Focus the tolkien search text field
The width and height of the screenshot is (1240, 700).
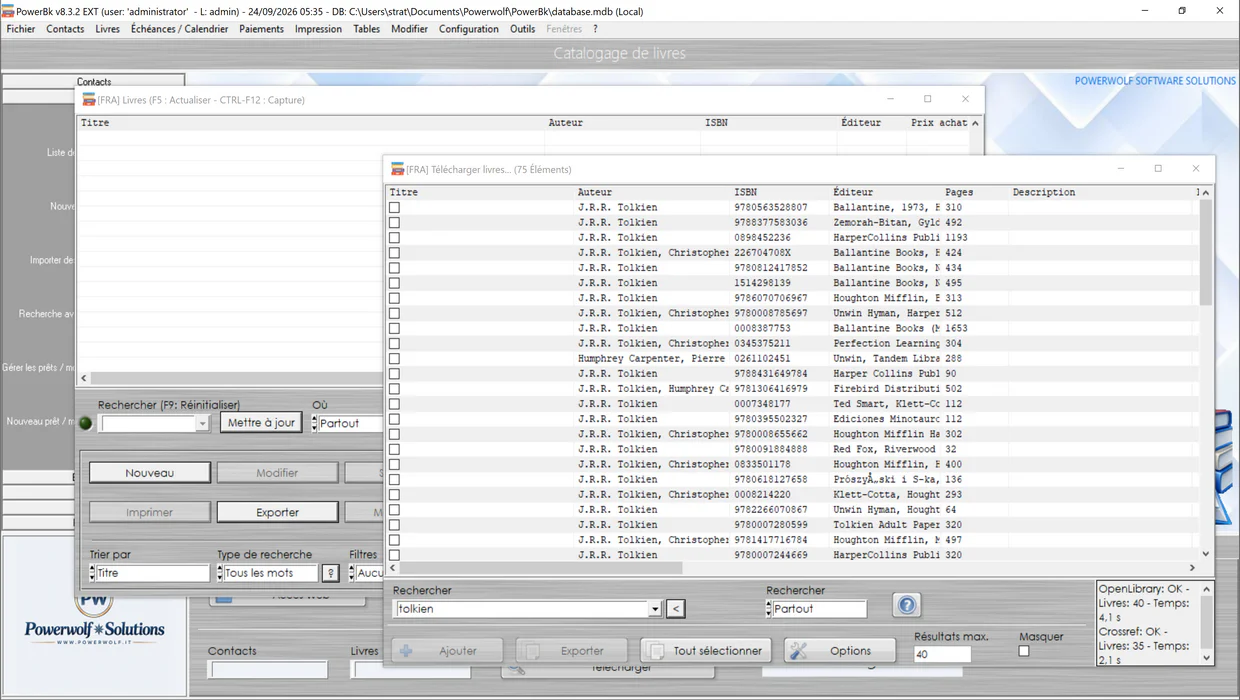coord(521,609)
